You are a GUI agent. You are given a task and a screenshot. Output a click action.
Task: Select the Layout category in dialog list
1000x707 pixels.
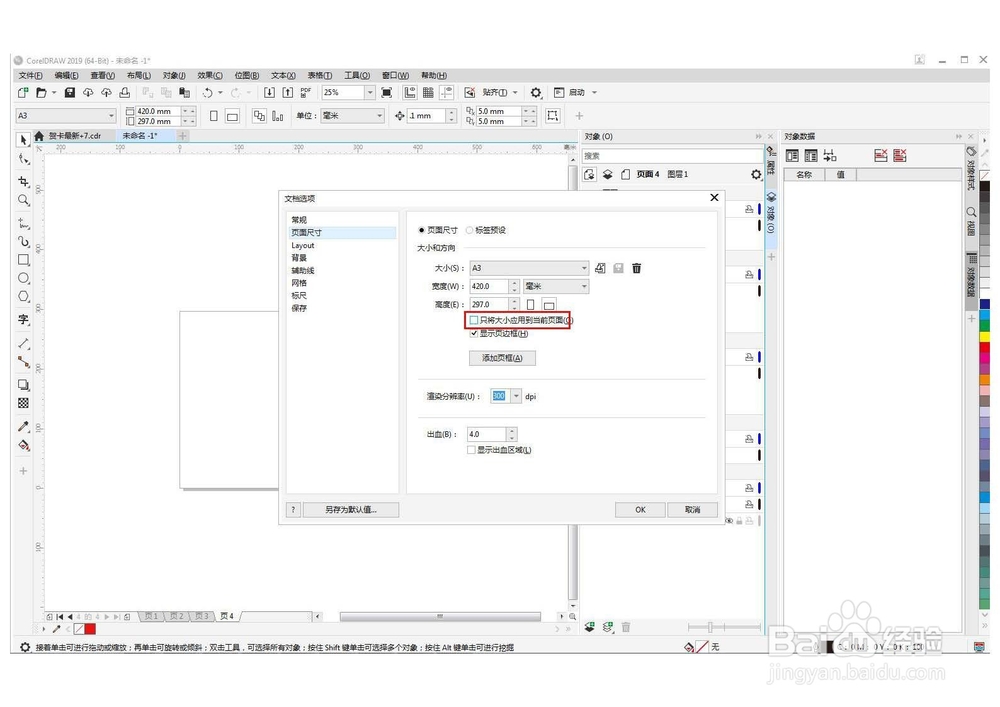pos(303,245)
